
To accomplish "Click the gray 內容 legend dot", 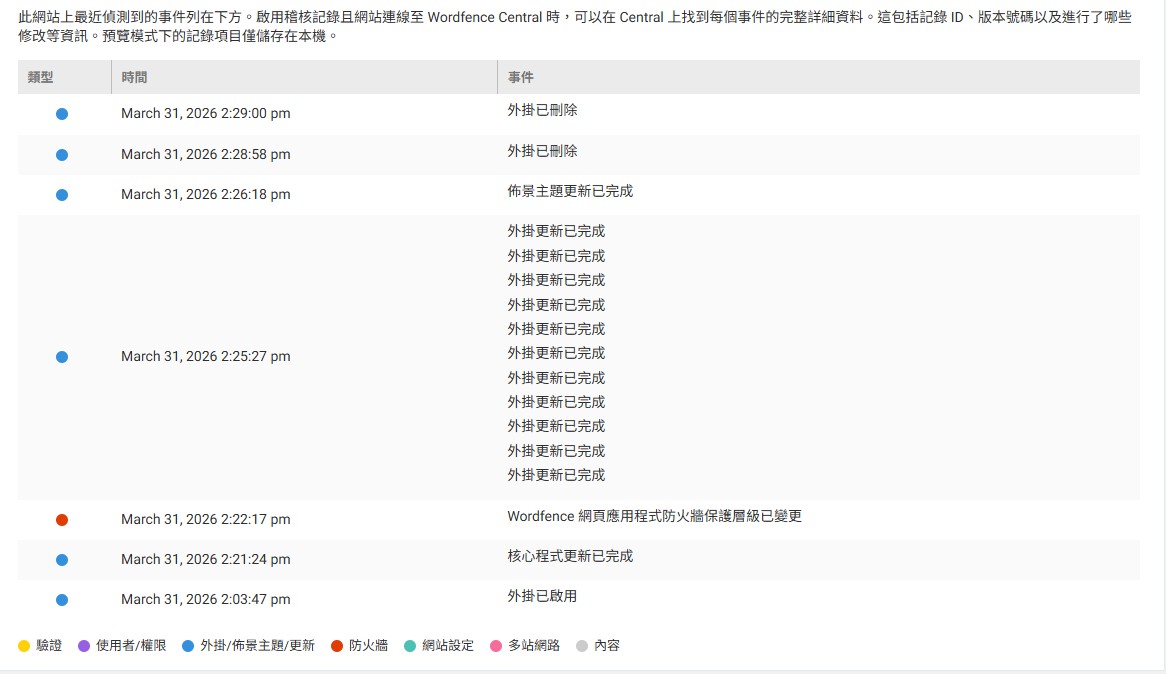I will (582, 646).
